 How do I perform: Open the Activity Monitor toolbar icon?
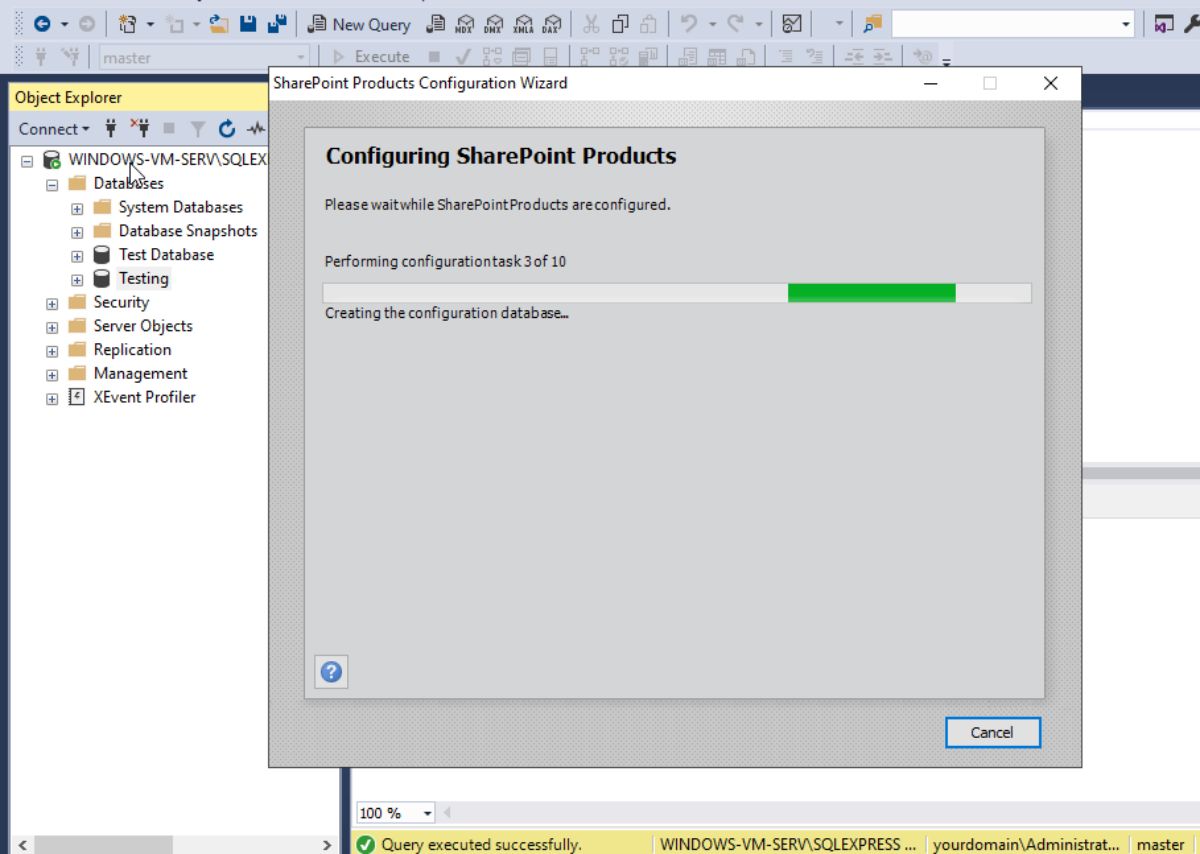pyautogui.click(x=792, y=24)
